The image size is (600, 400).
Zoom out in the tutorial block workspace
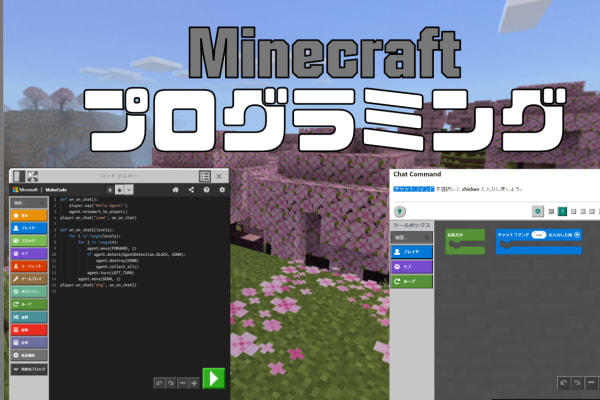[x=591, y=382]
